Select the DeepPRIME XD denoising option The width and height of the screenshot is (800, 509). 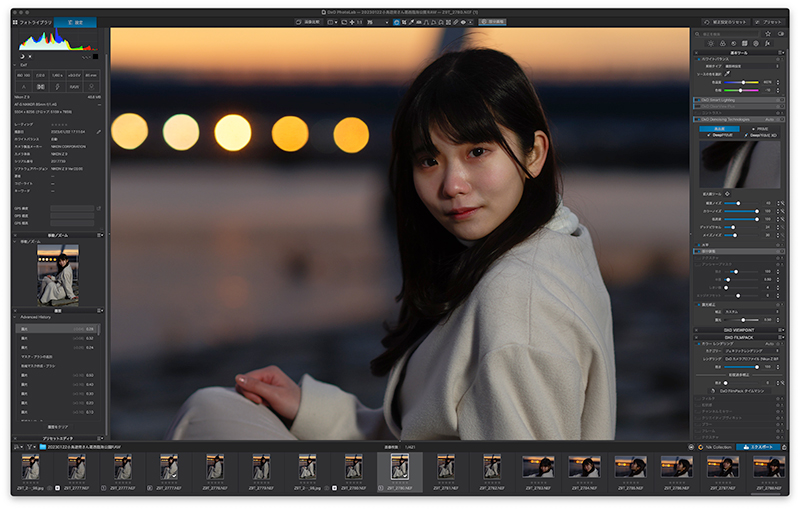[761, 135]
